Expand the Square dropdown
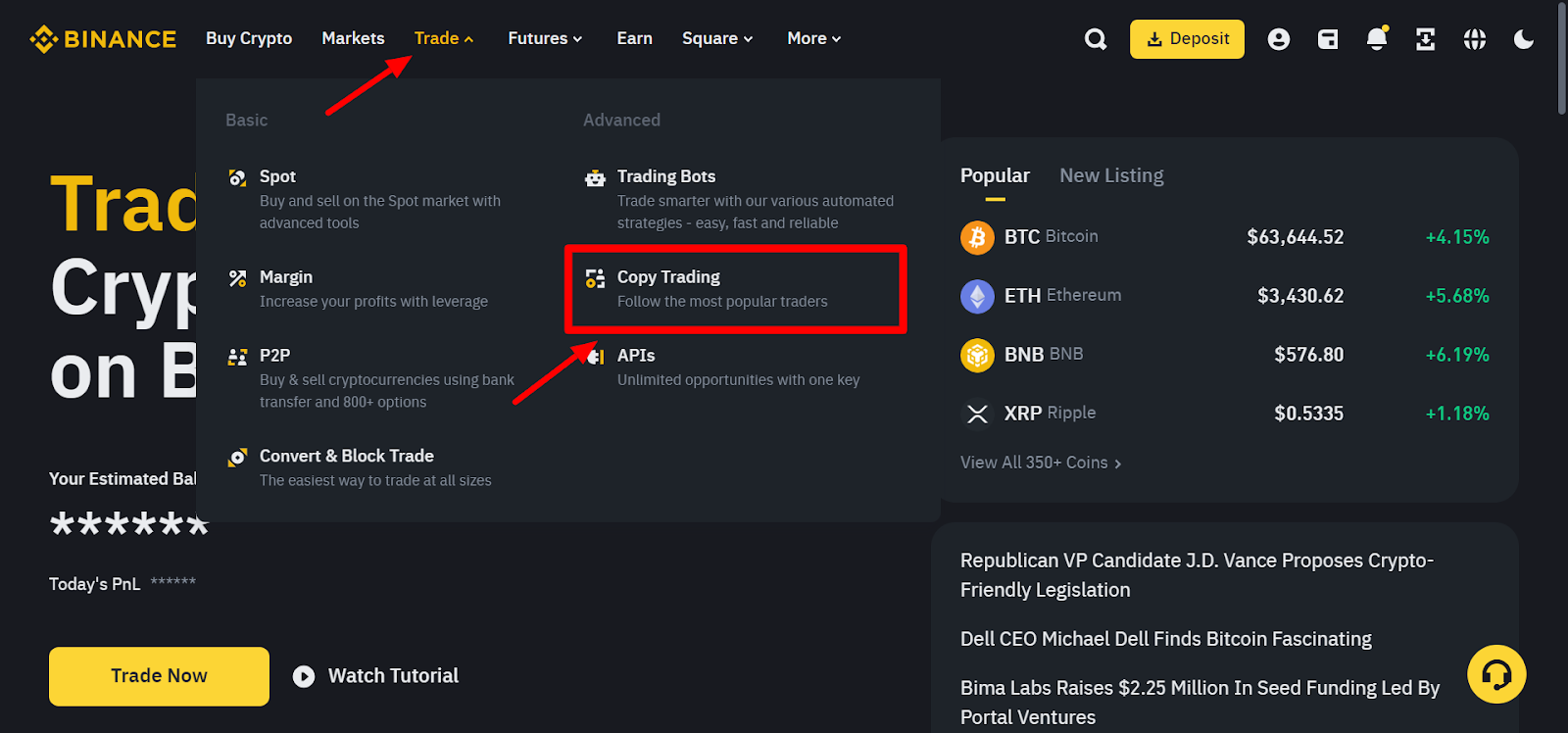Screen dimensions: 1568x733 point(717,38)
